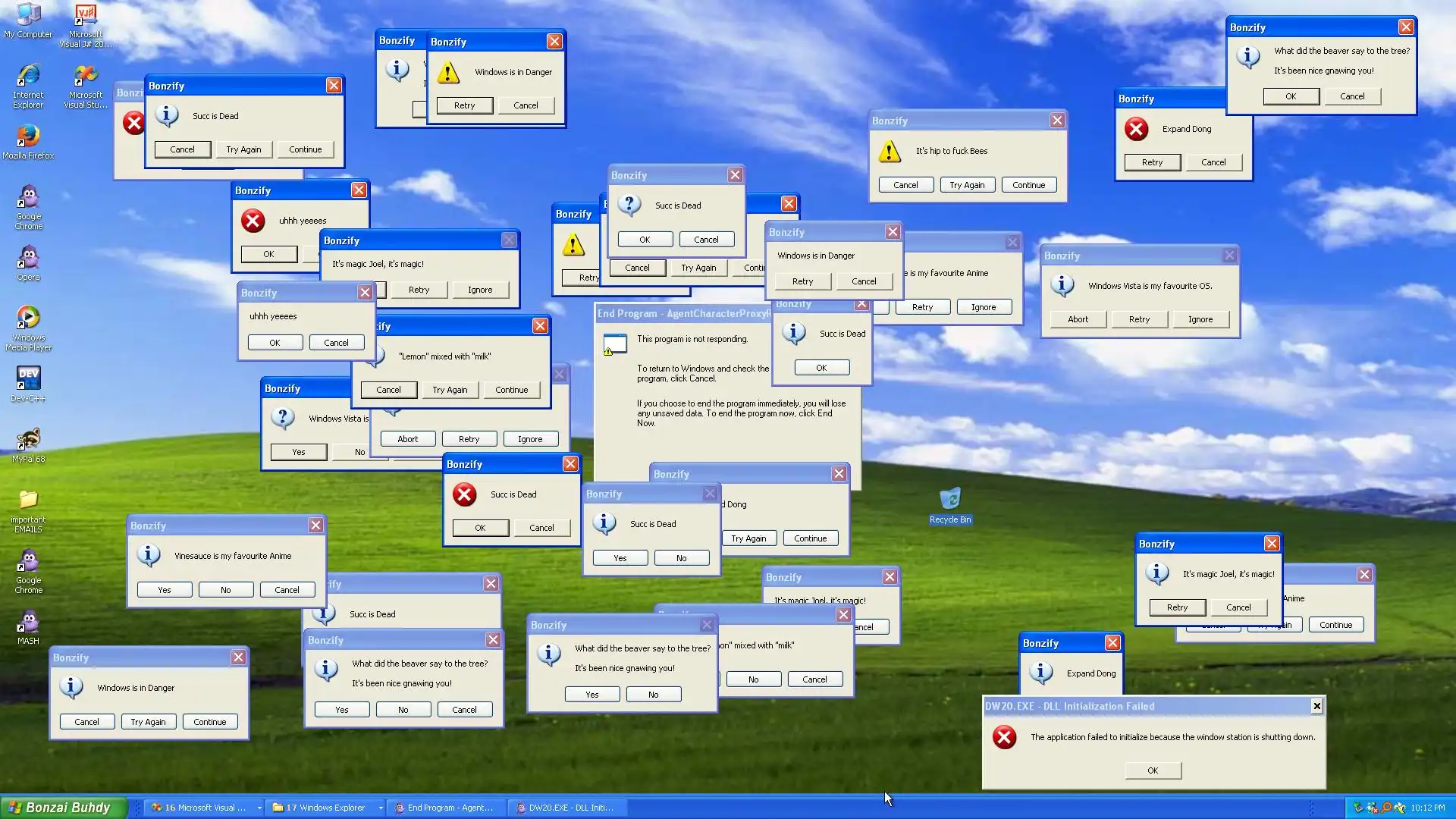Open Mozilla Firefox desktop shortcut
1456x819 pixels.
pos(28,137)
